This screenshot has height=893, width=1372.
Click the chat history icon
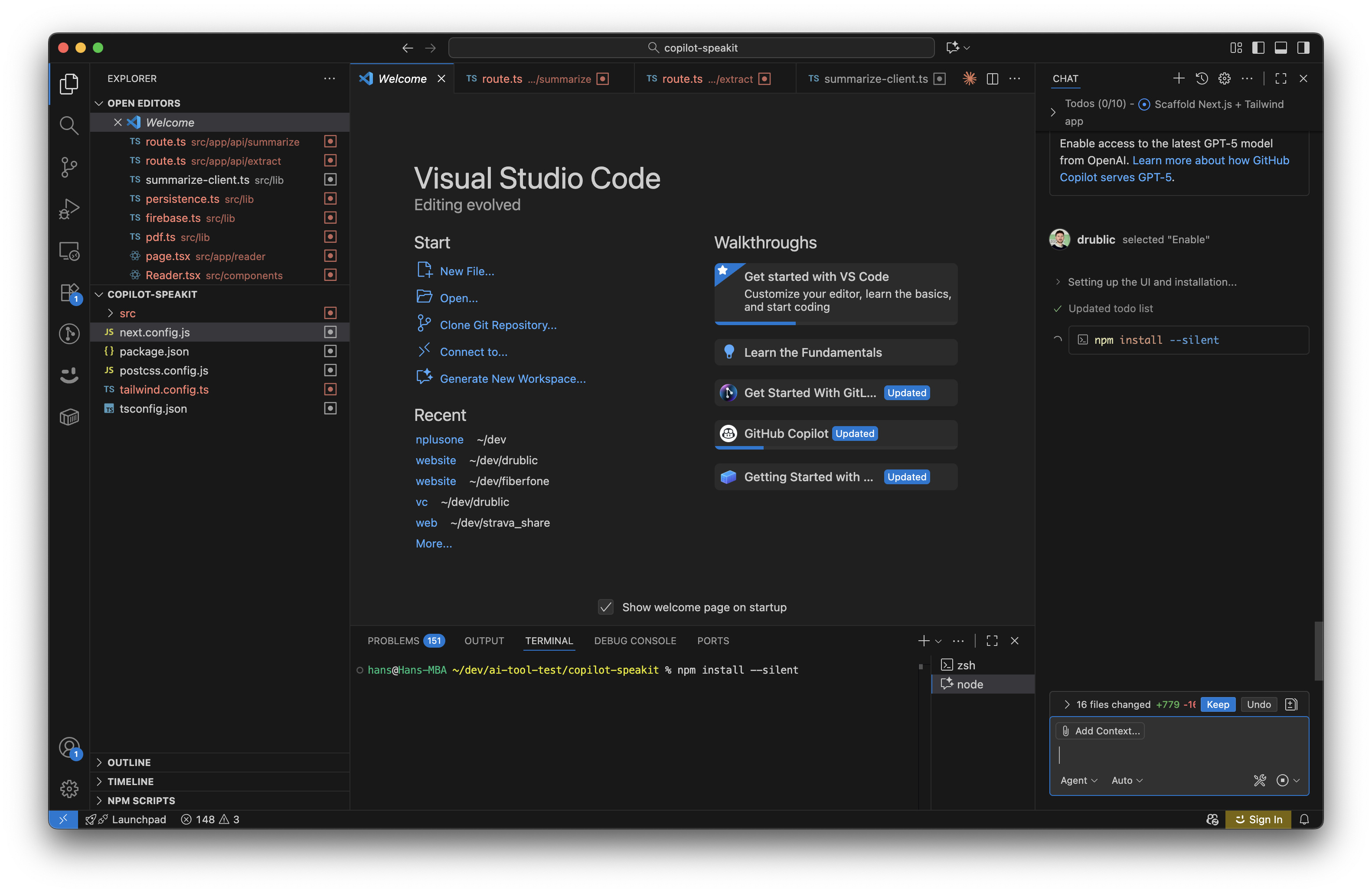point(1201,78)
